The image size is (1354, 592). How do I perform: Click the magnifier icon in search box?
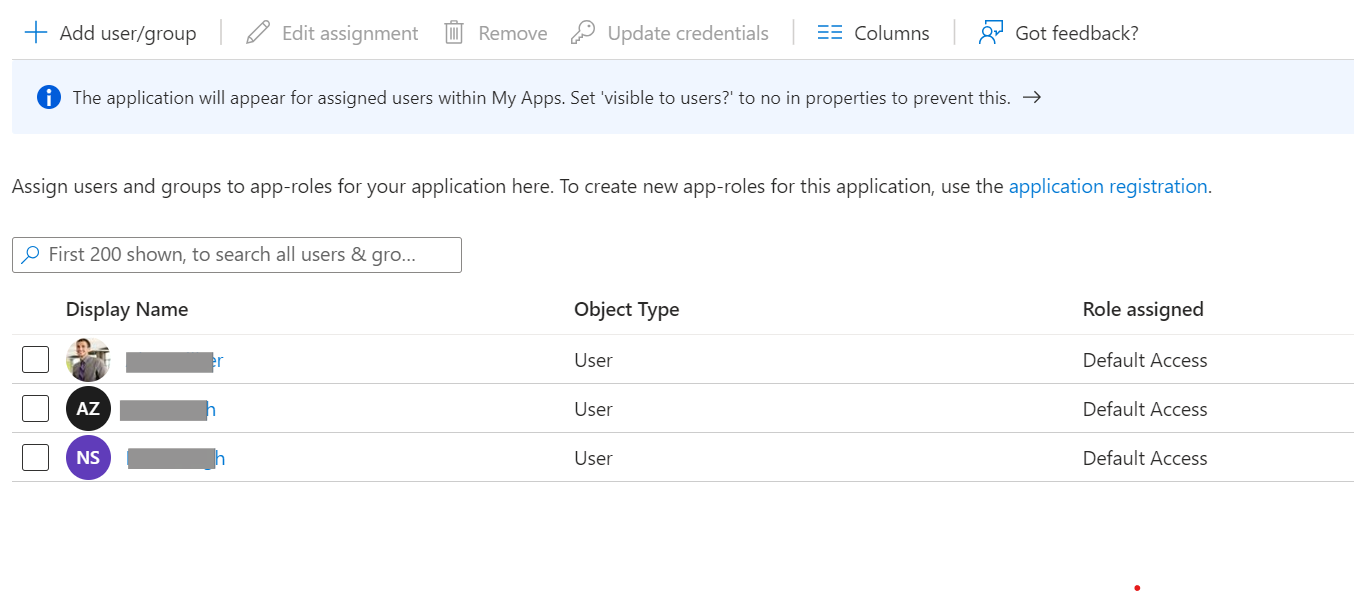tap(31, 255)
